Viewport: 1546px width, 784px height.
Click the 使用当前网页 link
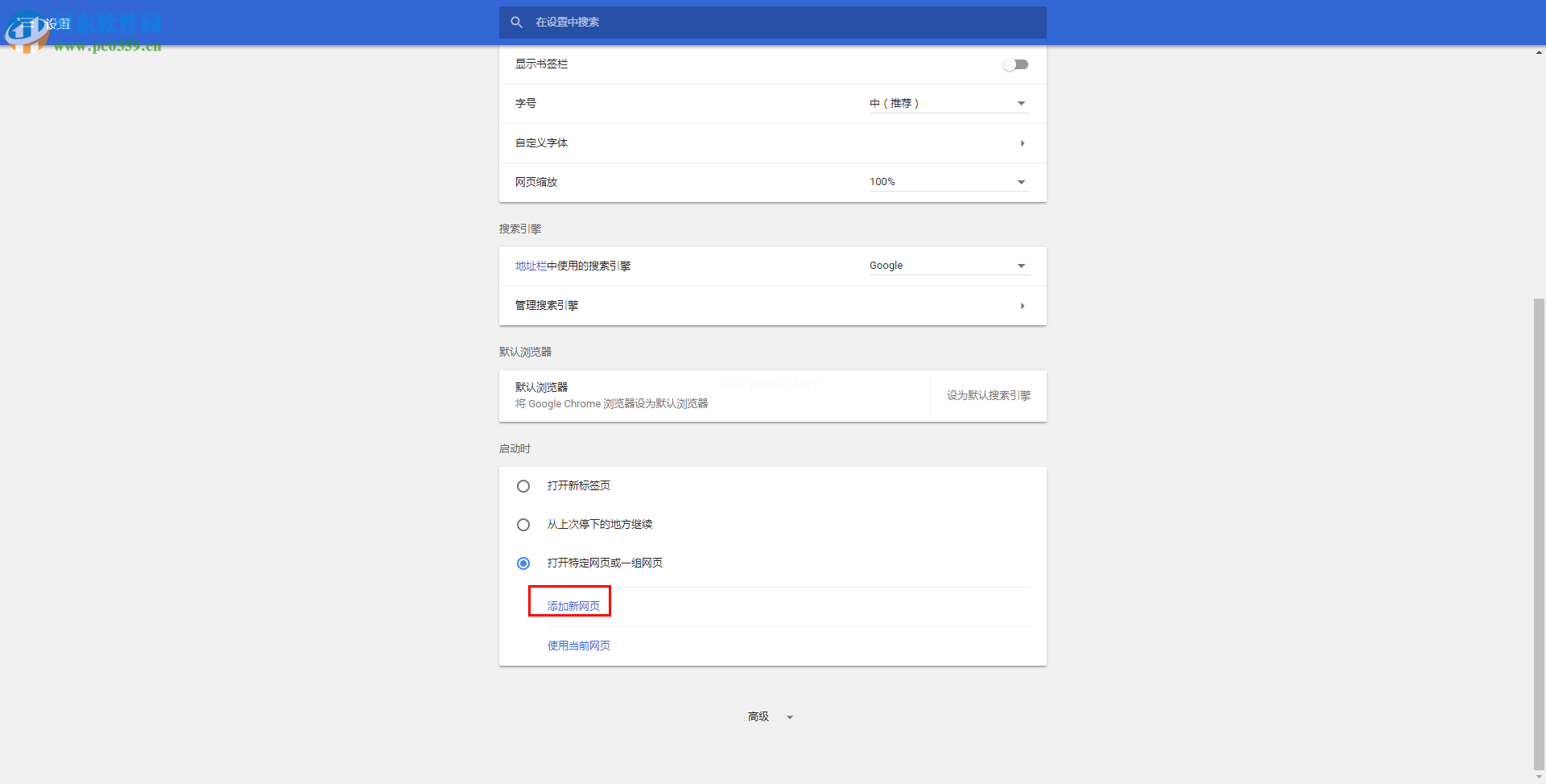pos(577,645)
